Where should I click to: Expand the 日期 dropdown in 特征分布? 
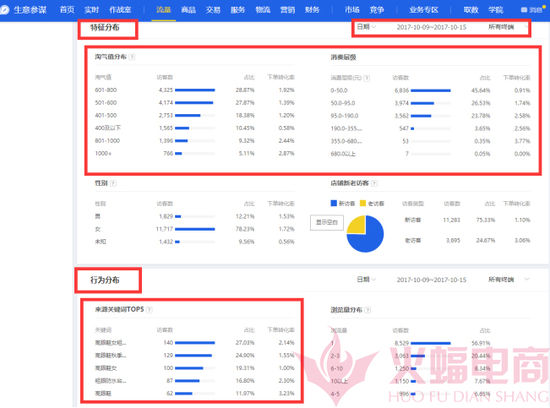[x=366, y=27]
